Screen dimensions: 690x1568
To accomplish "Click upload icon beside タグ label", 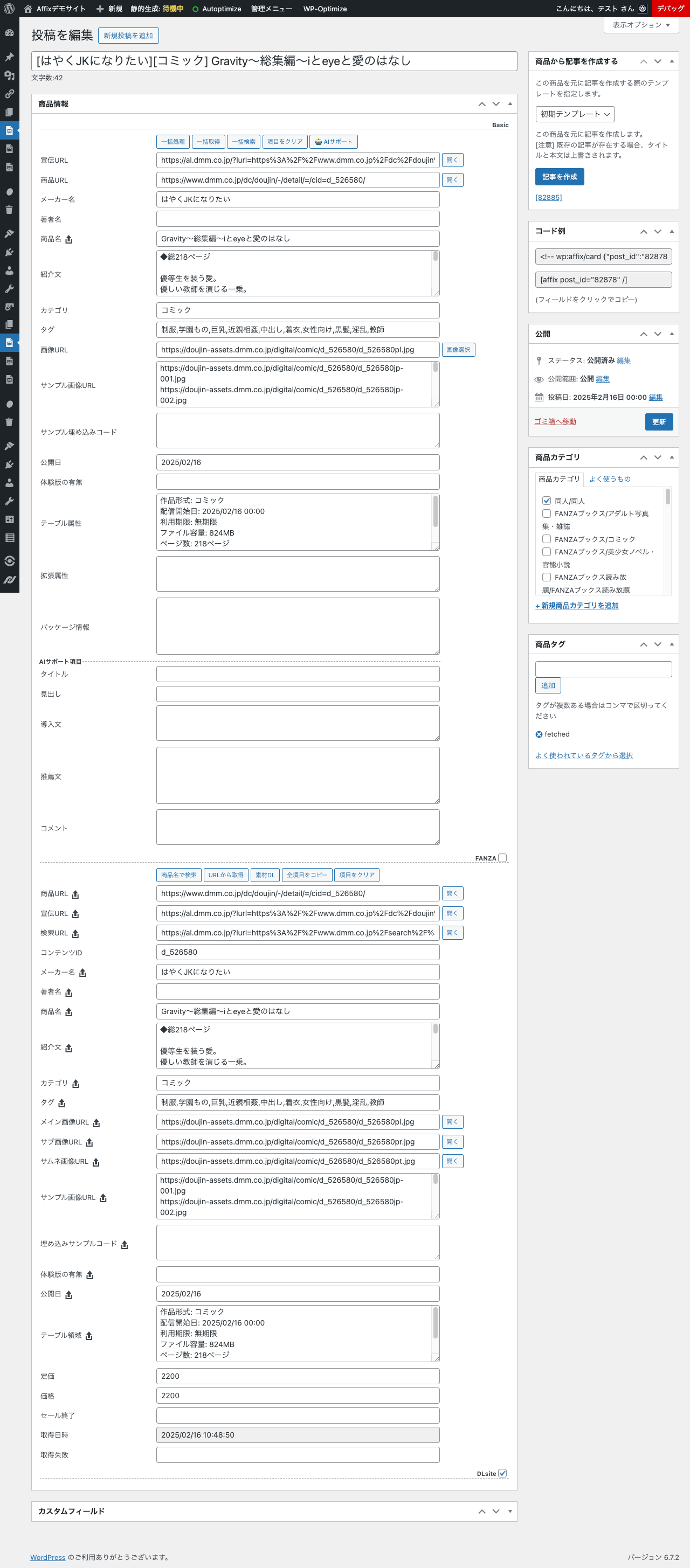I will pyautogui.click(x=61, y=1103).
